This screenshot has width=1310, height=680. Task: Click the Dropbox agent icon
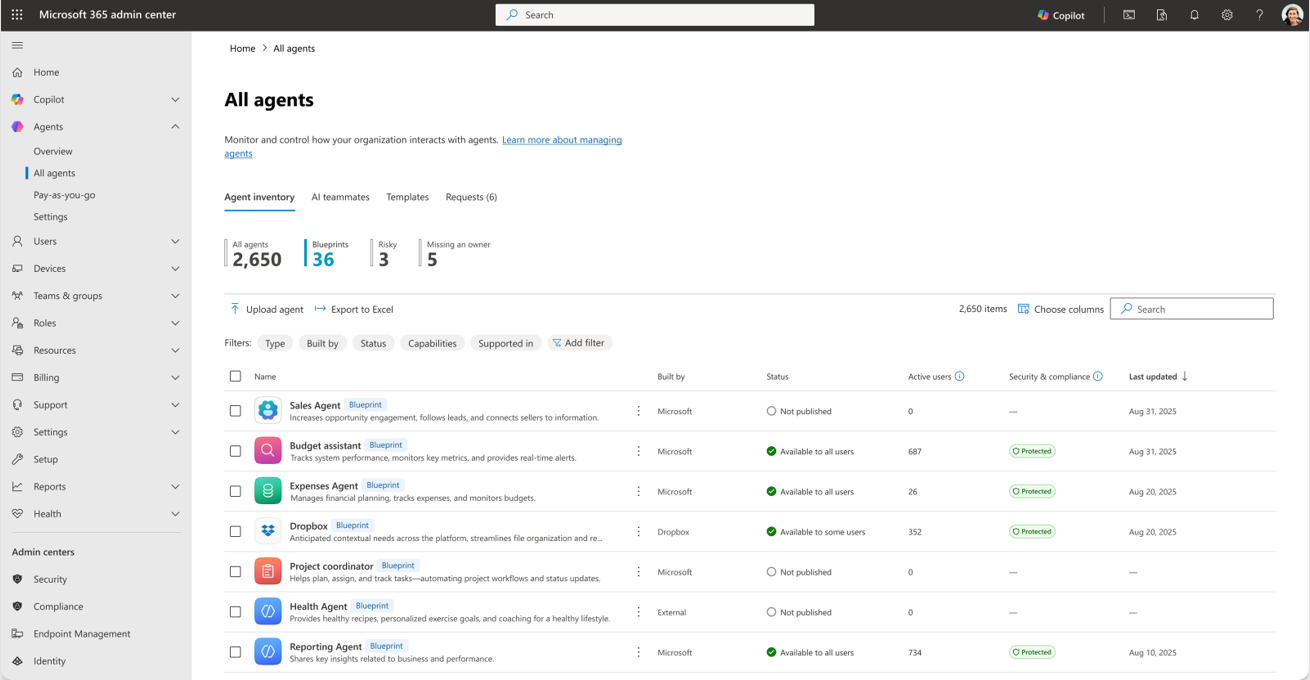pos(268,531)
